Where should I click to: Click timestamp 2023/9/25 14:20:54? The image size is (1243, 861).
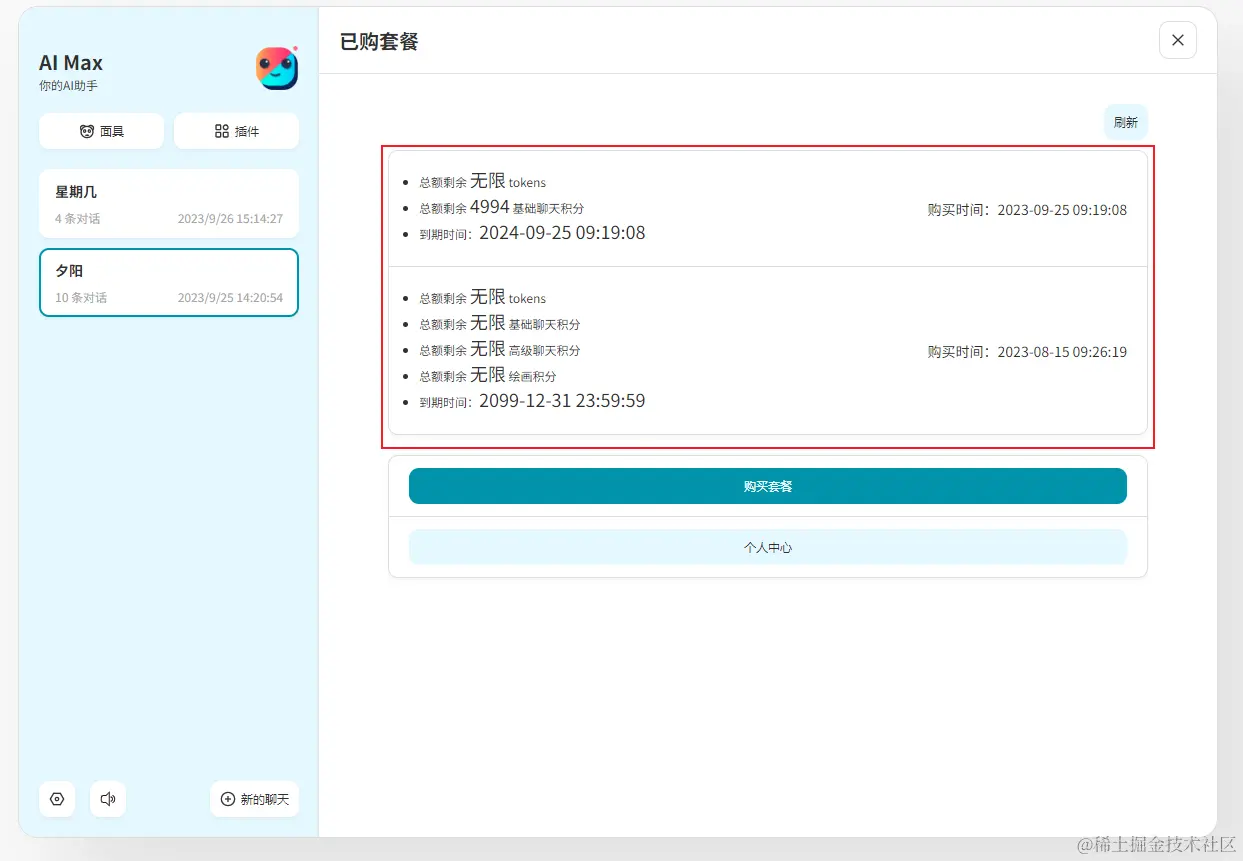pyautogui.click(x=230, y=297)
